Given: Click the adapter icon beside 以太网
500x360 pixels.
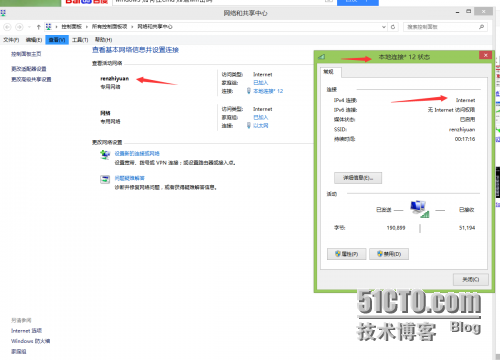Looking at the screenshot, I should point(249,125).
